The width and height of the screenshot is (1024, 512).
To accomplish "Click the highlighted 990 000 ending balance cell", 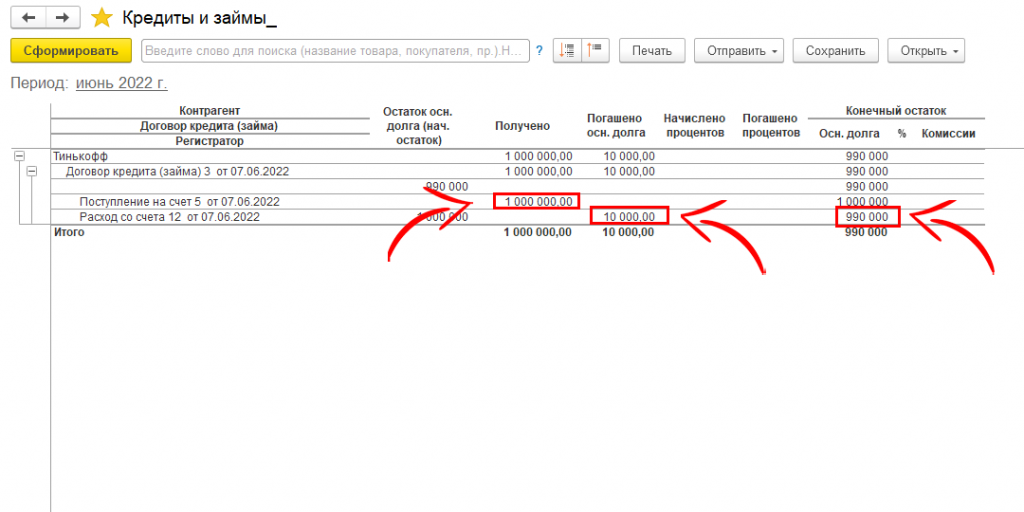I will coord(867,217).
